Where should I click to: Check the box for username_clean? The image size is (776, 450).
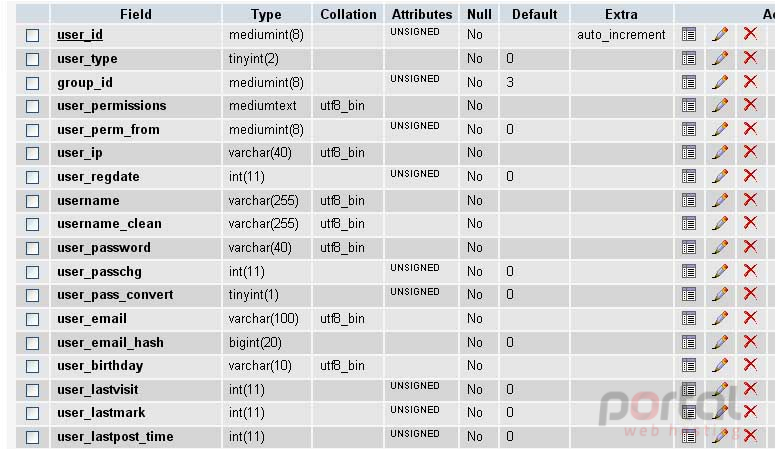pyautogui.click(x=33, y=225)
